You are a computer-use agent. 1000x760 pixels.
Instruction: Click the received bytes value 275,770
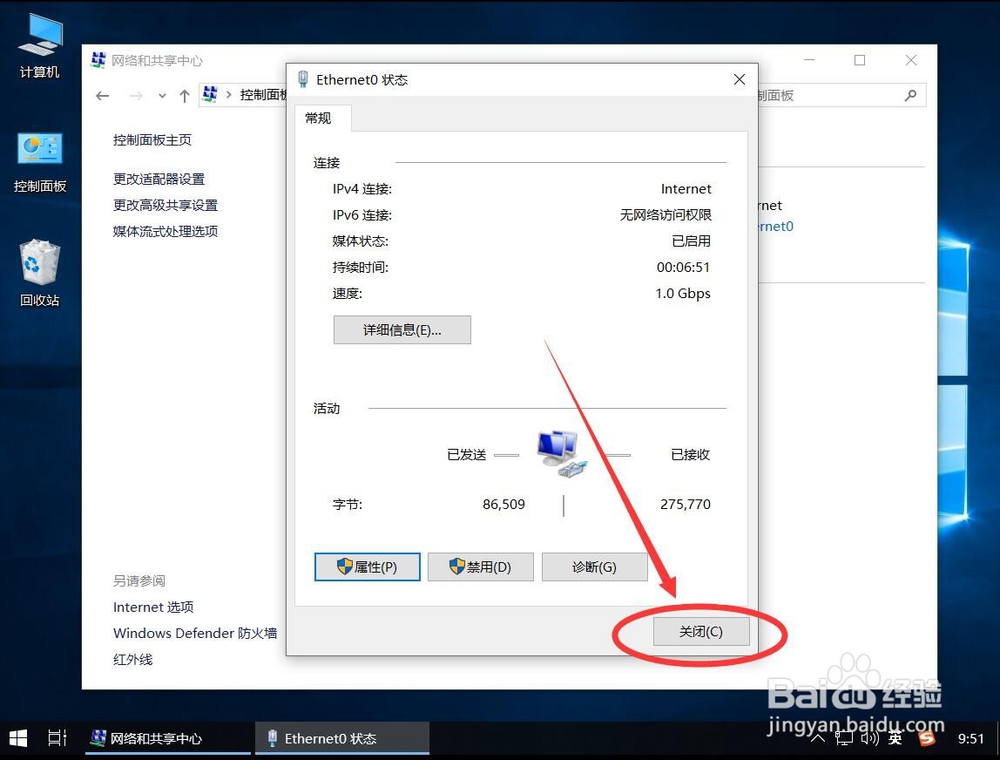click(x=685, y=504)
